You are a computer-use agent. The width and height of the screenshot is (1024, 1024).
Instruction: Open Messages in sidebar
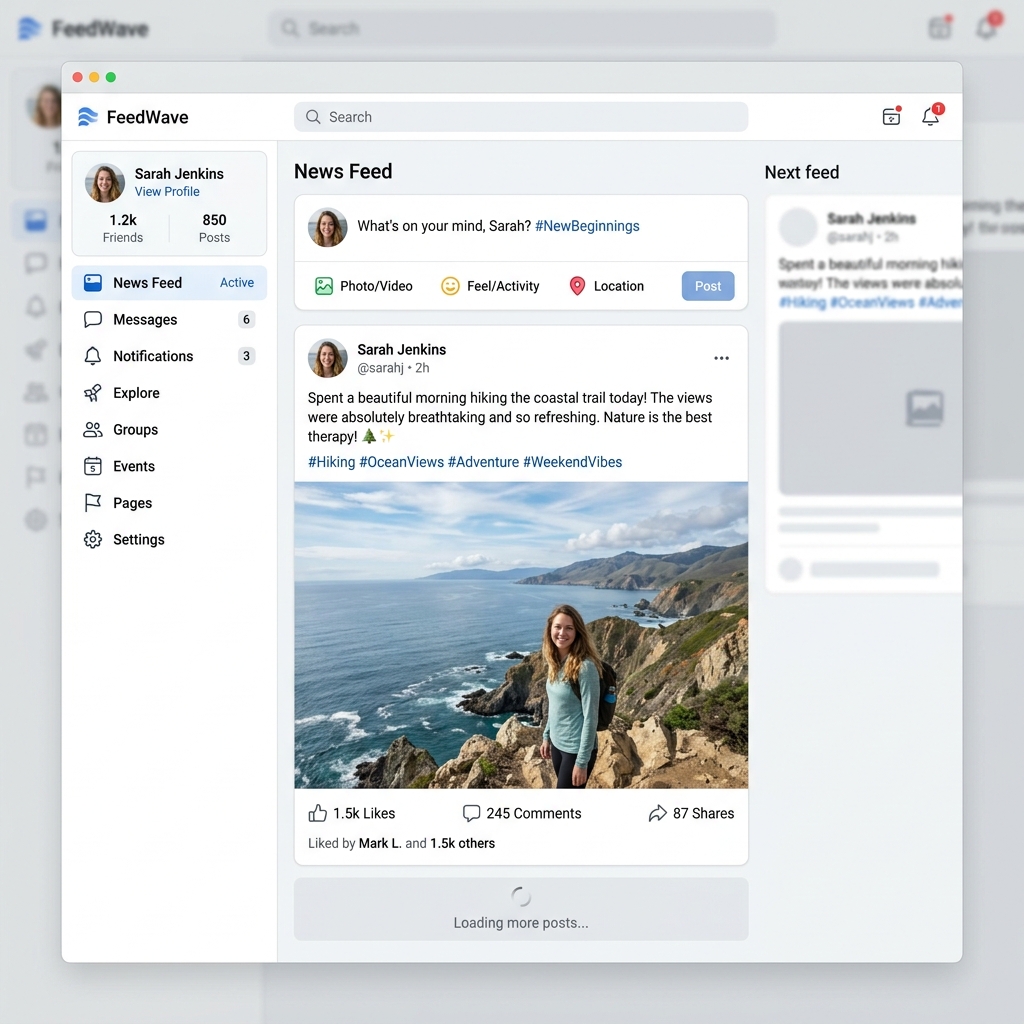(169, 319)
